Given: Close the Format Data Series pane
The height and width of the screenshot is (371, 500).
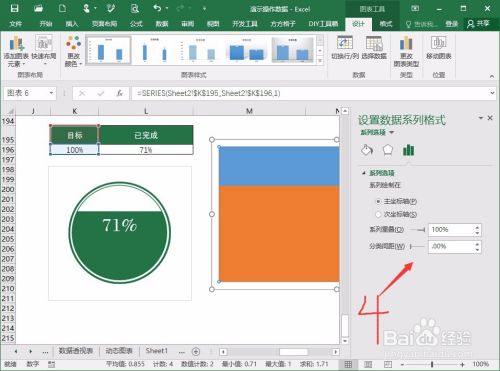Looking at the screenshot, I should [x=490, y=118].
